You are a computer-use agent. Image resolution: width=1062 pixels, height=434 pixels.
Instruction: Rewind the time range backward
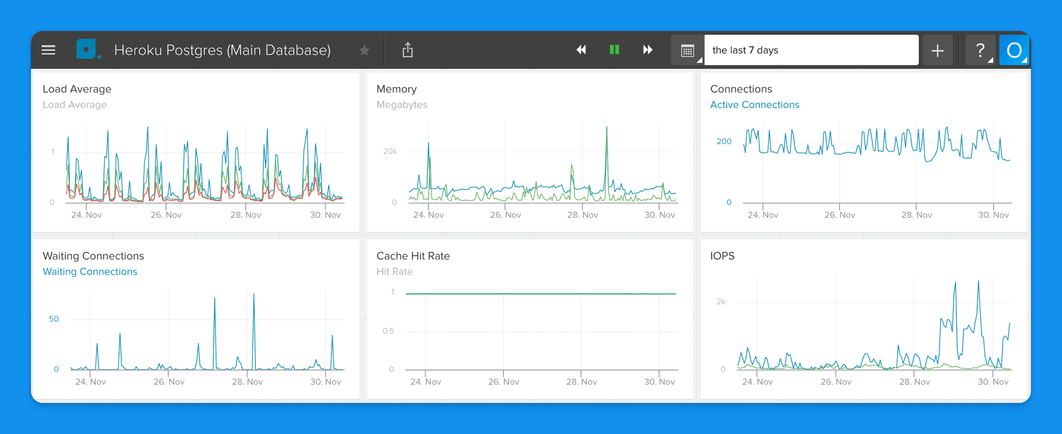(581, 50)
